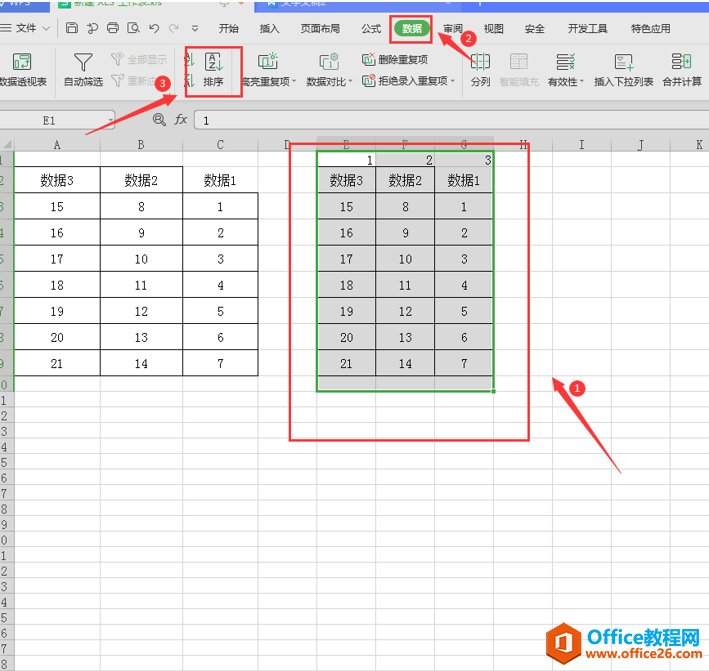
Task: Switch to the 公式 tab
Action: 371,28
